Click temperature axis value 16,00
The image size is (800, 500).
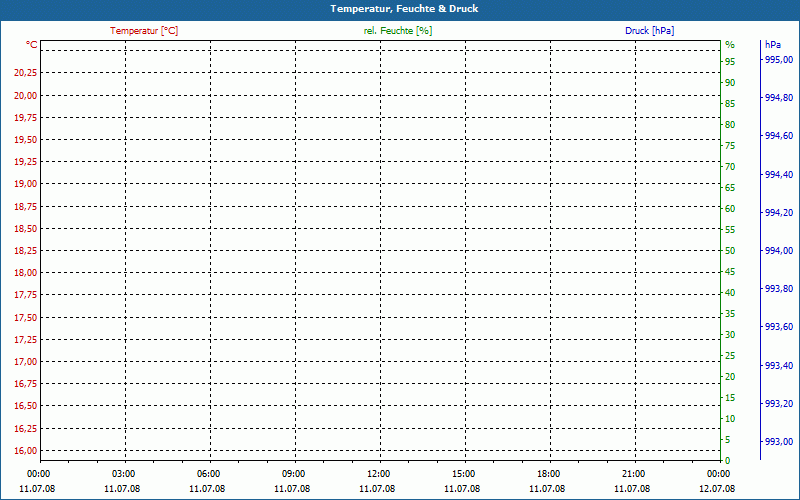(26, 451)
